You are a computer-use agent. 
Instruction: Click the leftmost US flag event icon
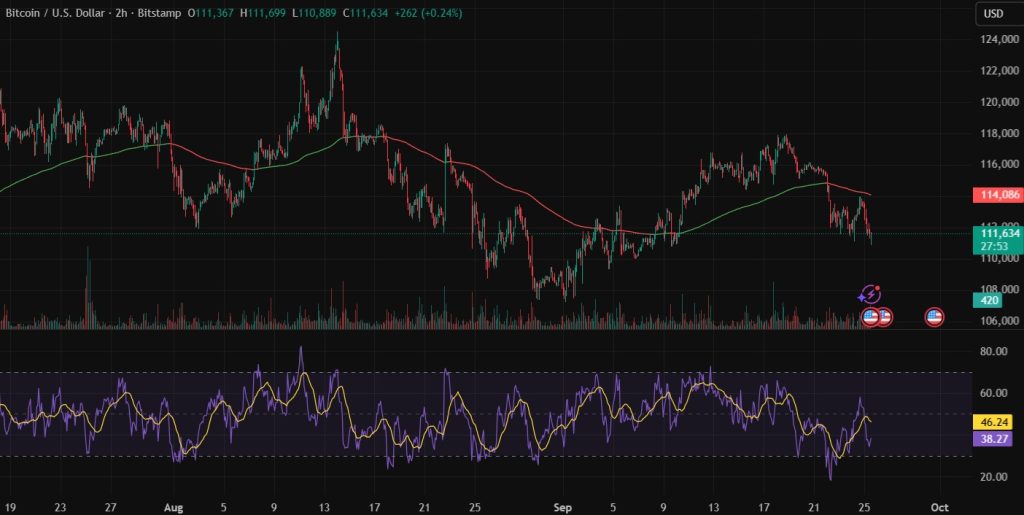pyautogui.click(x=870, y=317)
